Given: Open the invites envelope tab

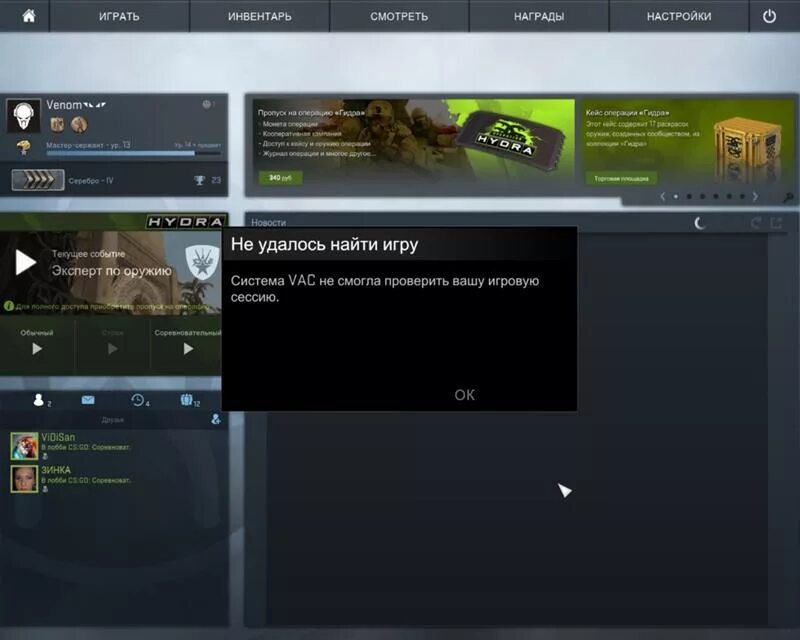Looking at the screenshot, I should 88,400.
